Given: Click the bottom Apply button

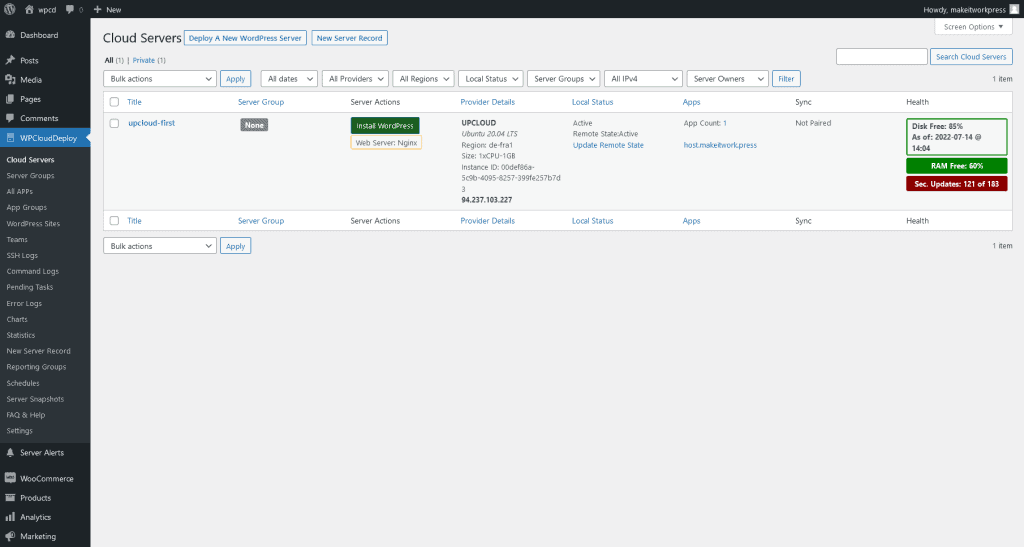Looking at the screenshot, I should (236, 246).
